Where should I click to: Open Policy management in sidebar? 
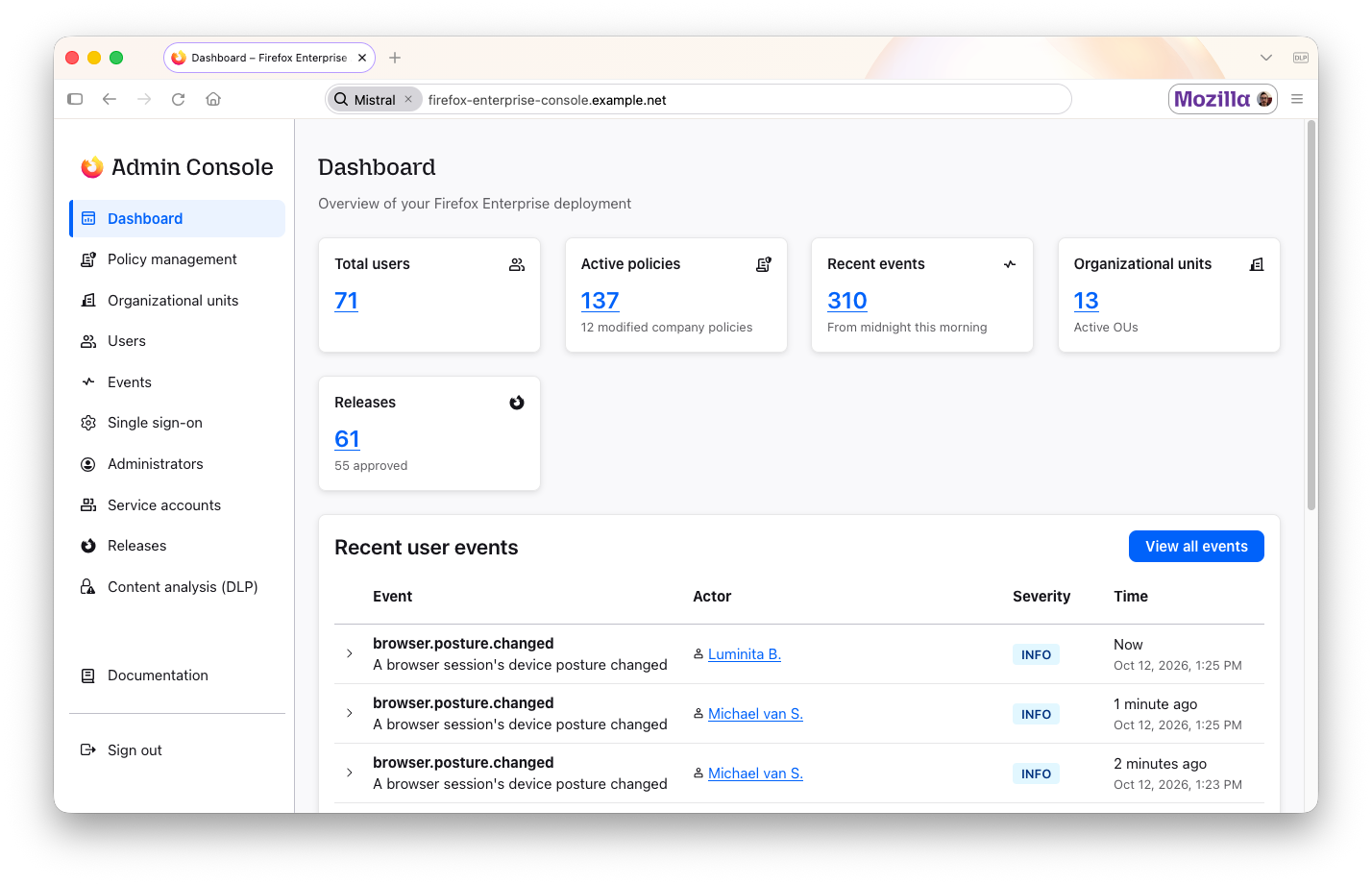coord(177,259)
